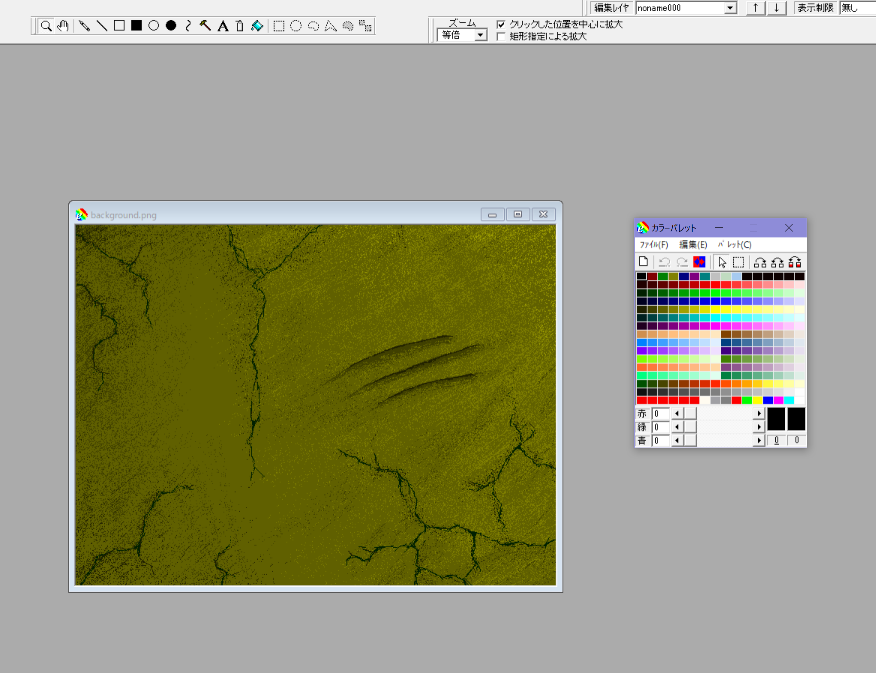Choose the pencil freehand drawing tool
Viewport: 876px width, 673px height.
tap(85, 26)
